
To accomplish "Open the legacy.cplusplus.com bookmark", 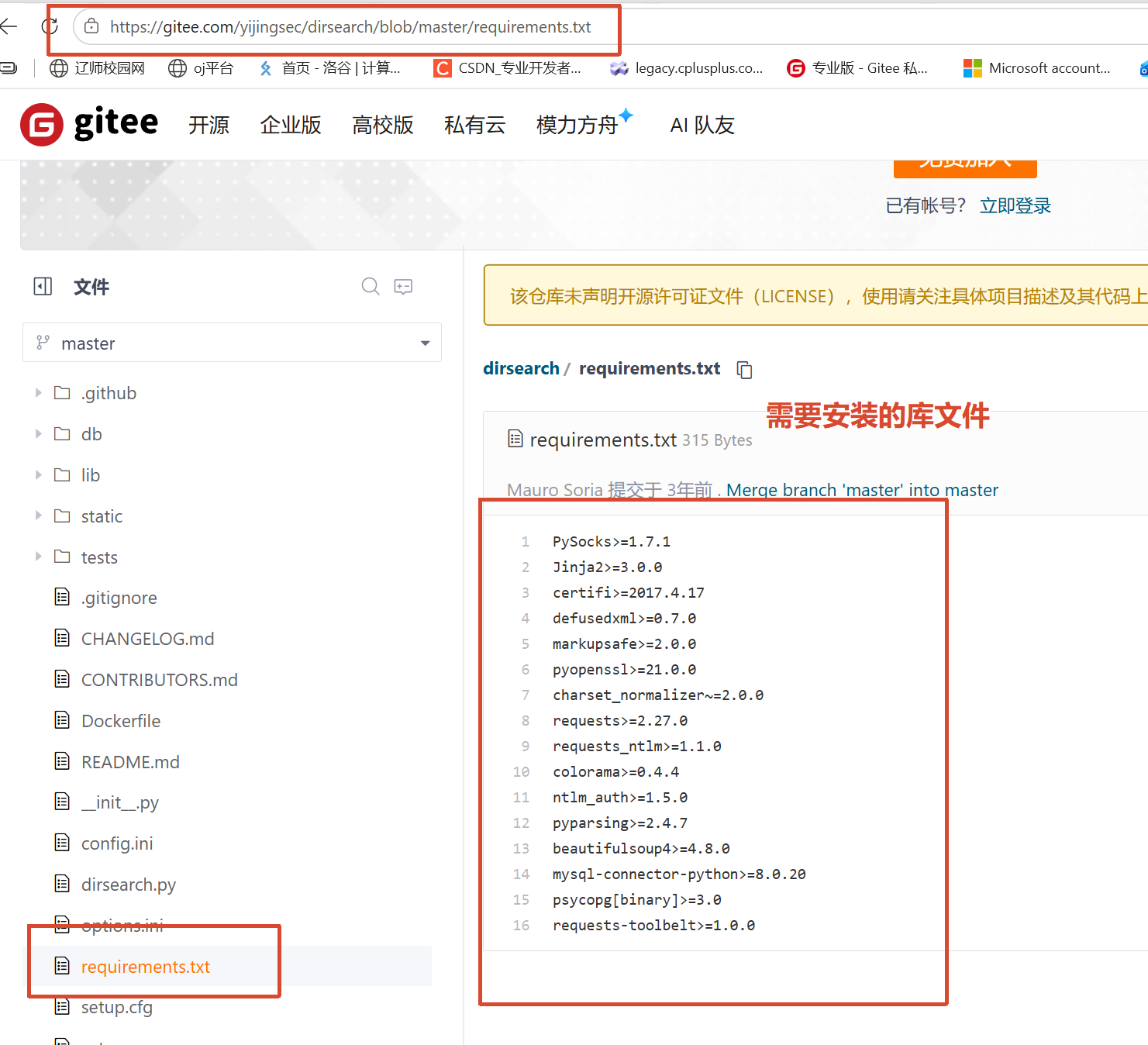I will click(x=686, y=68).
